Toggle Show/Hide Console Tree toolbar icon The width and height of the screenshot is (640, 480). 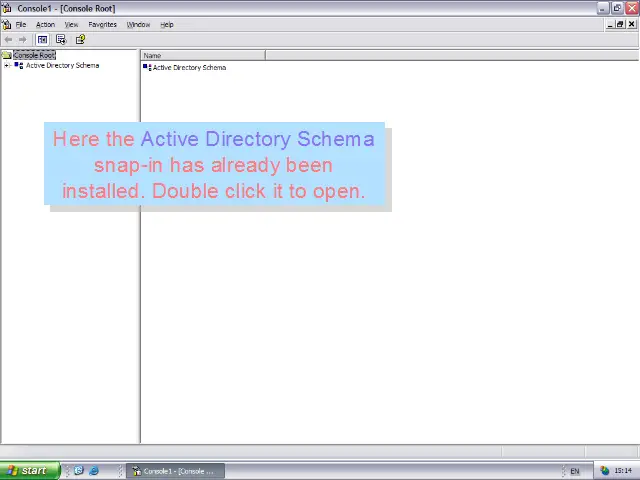[43, 40]
